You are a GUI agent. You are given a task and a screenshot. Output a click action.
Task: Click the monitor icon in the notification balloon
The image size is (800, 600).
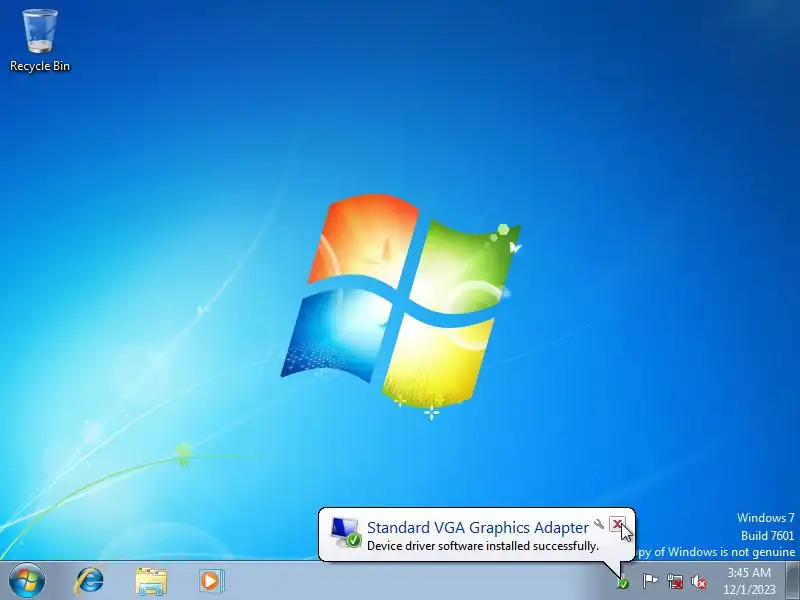pyautogui.click(x=345, y=533)
